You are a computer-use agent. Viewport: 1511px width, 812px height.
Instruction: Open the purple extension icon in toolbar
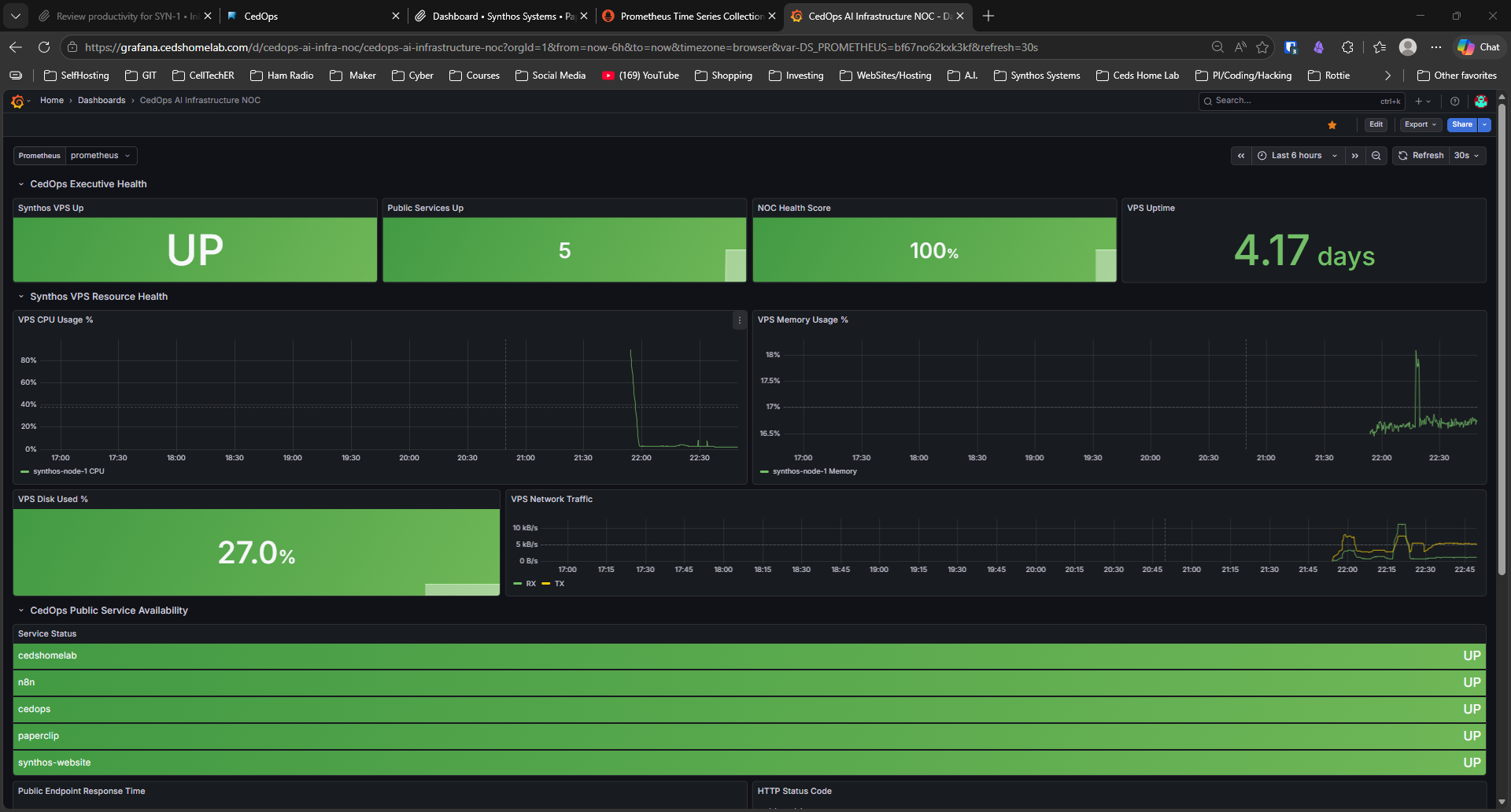coord(1319,47)
